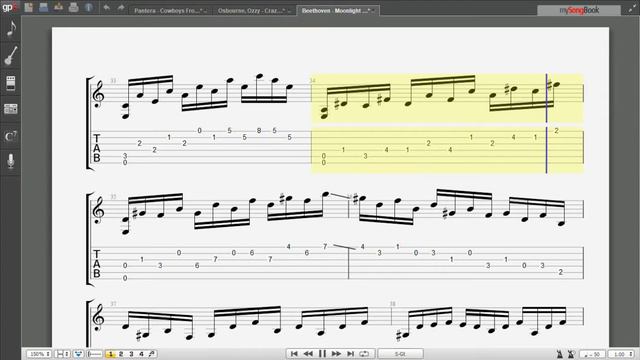Jump to the first bar

(x=294, y=353)
